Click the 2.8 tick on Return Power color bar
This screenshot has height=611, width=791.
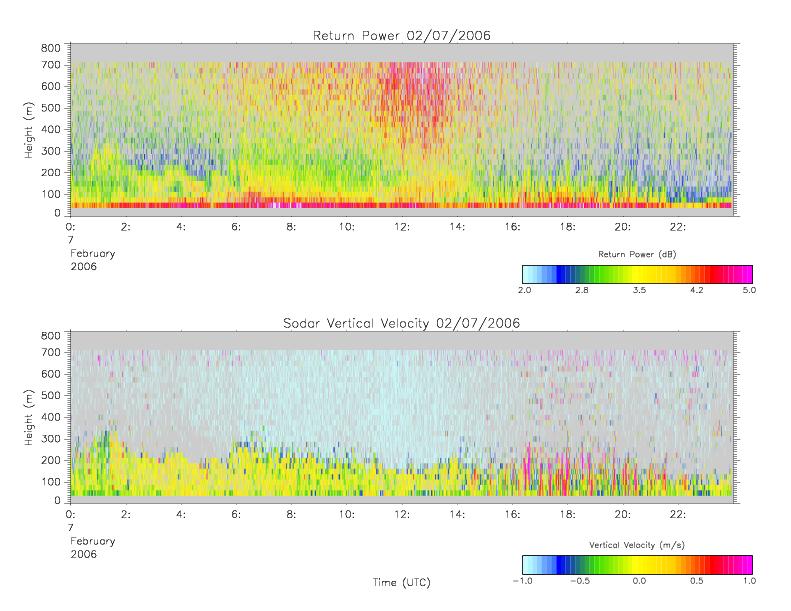(x=582, y=290)
